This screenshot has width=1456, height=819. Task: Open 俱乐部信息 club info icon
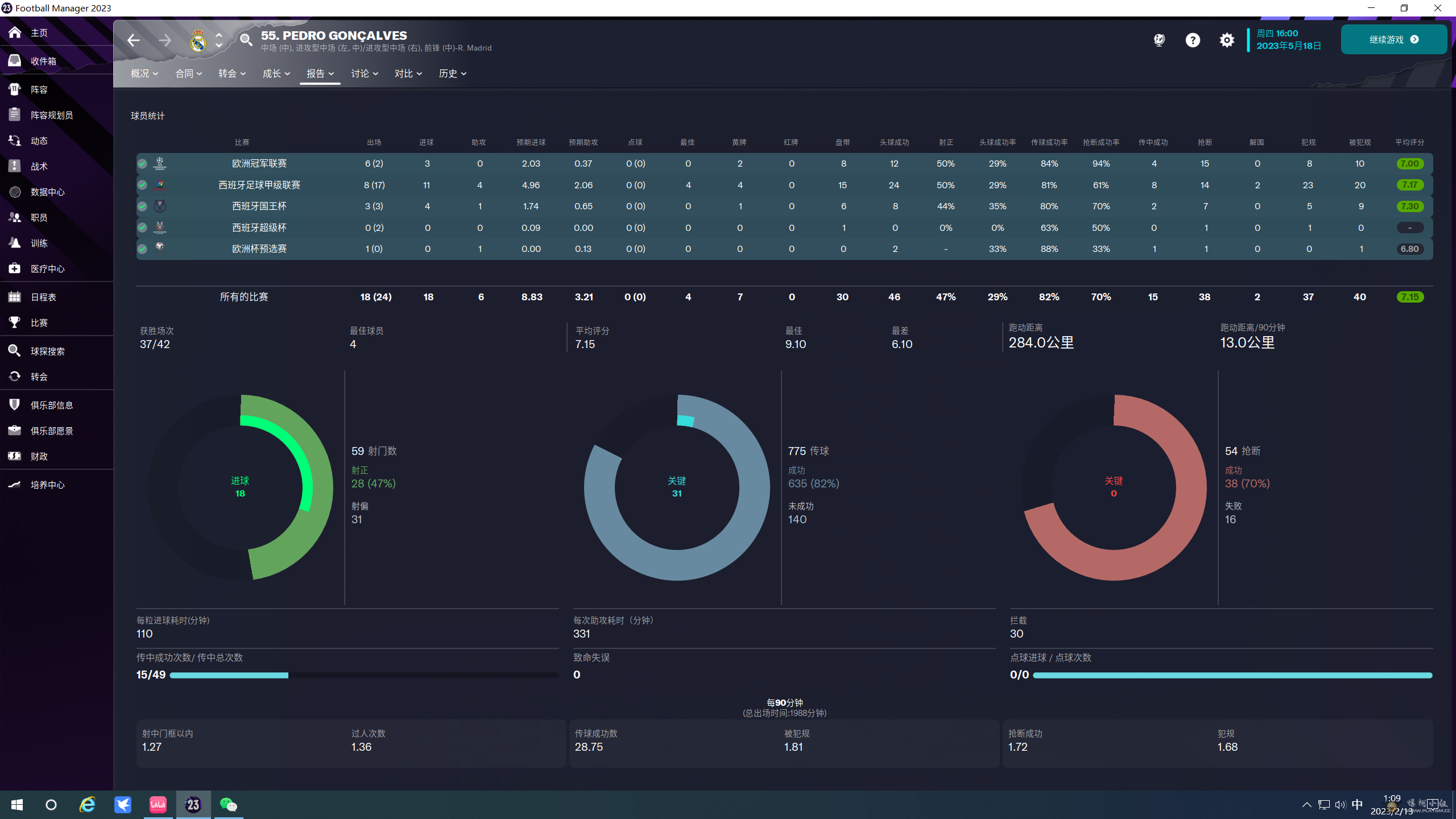coord(15,405)
